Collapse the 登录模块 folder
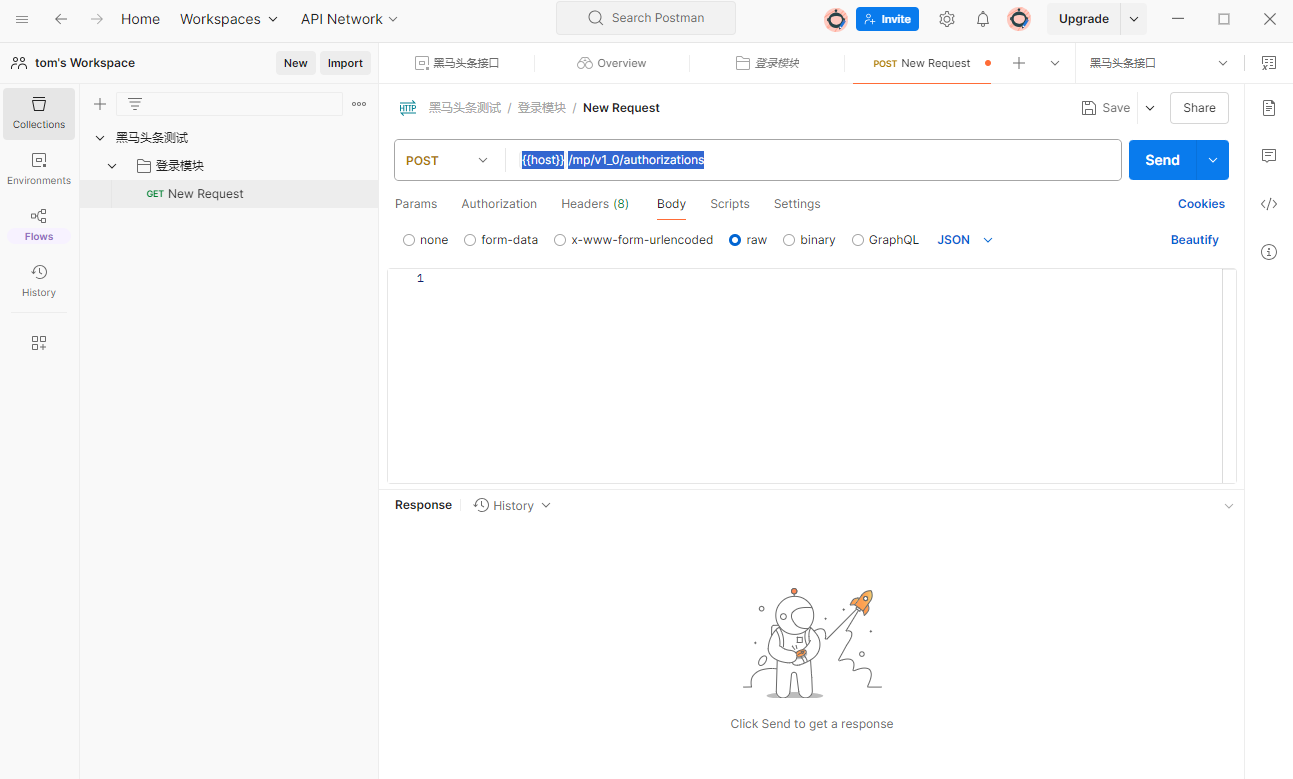The width and height of the screenshot is (1293, 779). tap(112, 166)
